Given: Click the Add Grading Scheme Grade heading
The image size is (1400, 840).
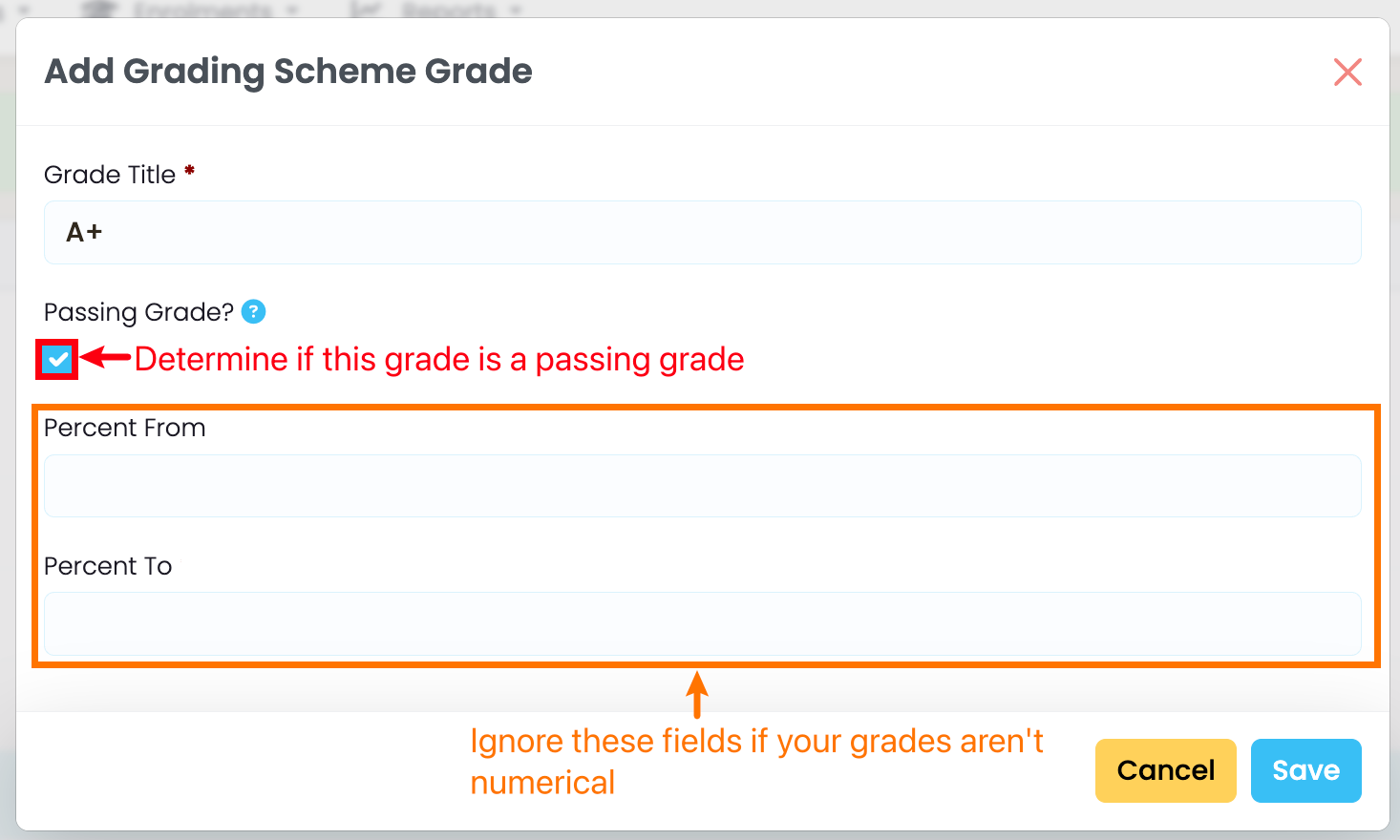Looking at the screenshot, I should (288, 72).
